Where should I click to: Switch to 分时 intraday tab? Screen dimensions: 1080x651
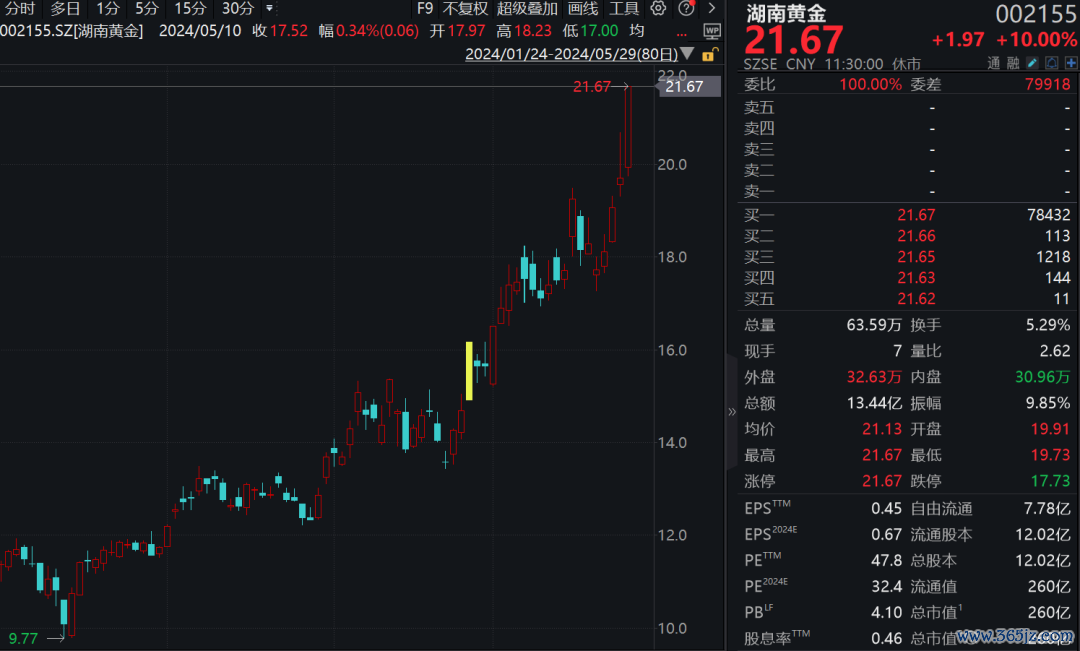coord(20,9)
